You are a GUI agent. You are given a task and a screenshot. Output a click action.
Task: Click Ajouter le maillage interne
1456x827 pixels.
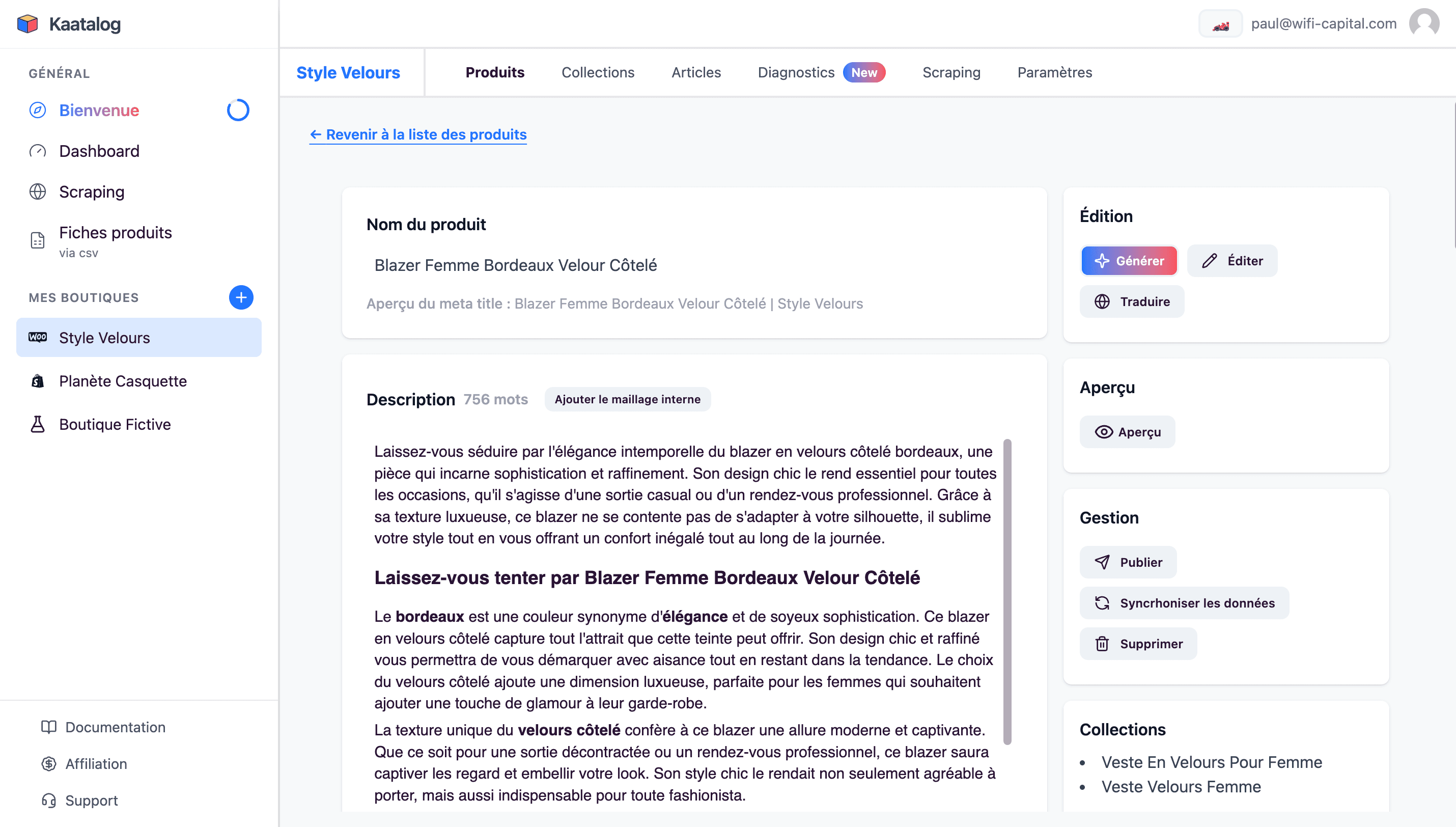click(627, 399)
